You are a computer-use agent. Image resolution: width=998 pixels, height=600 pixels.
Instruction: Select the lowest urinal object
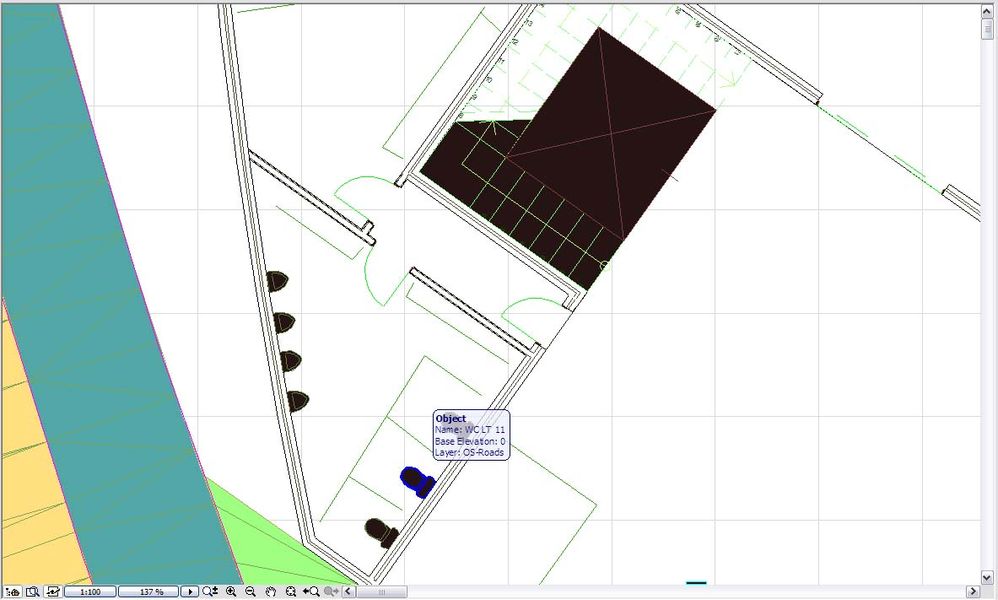click(297, 401)
